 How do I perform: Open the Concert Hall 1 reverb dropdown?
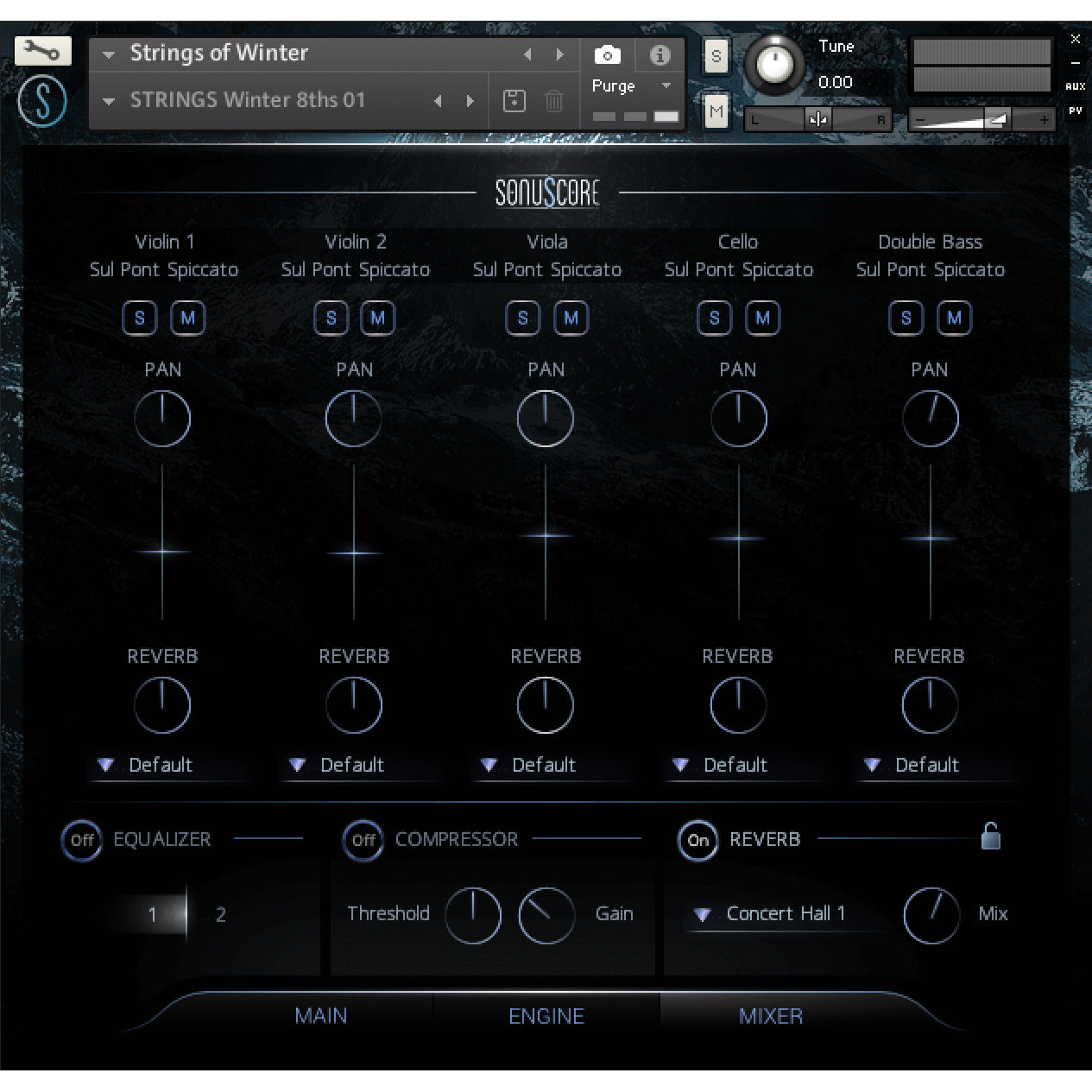773,913
